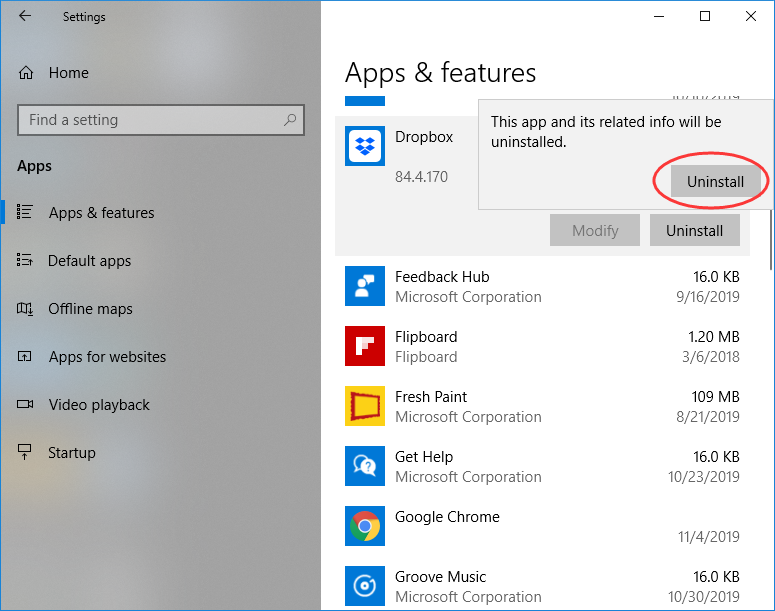Click the greyed Modify button
This screenshot has width=775, height=611.
click(x=595, y=230)
